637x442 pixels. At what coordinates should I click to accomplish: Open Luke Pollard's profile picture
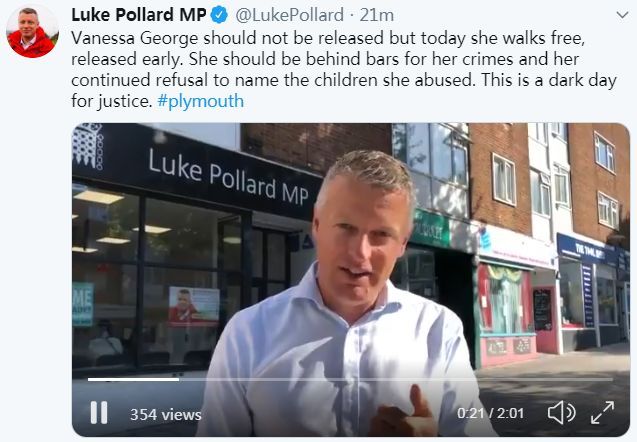click(x=32, y=32)
